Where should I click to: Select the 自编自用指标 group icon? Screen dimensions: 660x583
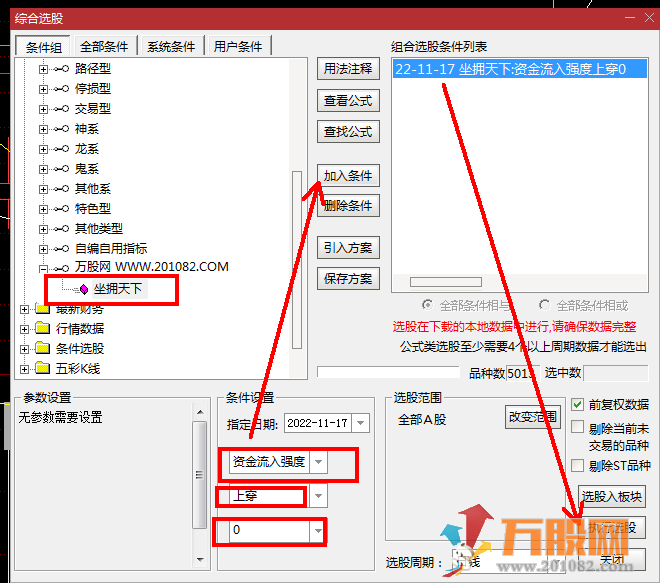(61, 248)
